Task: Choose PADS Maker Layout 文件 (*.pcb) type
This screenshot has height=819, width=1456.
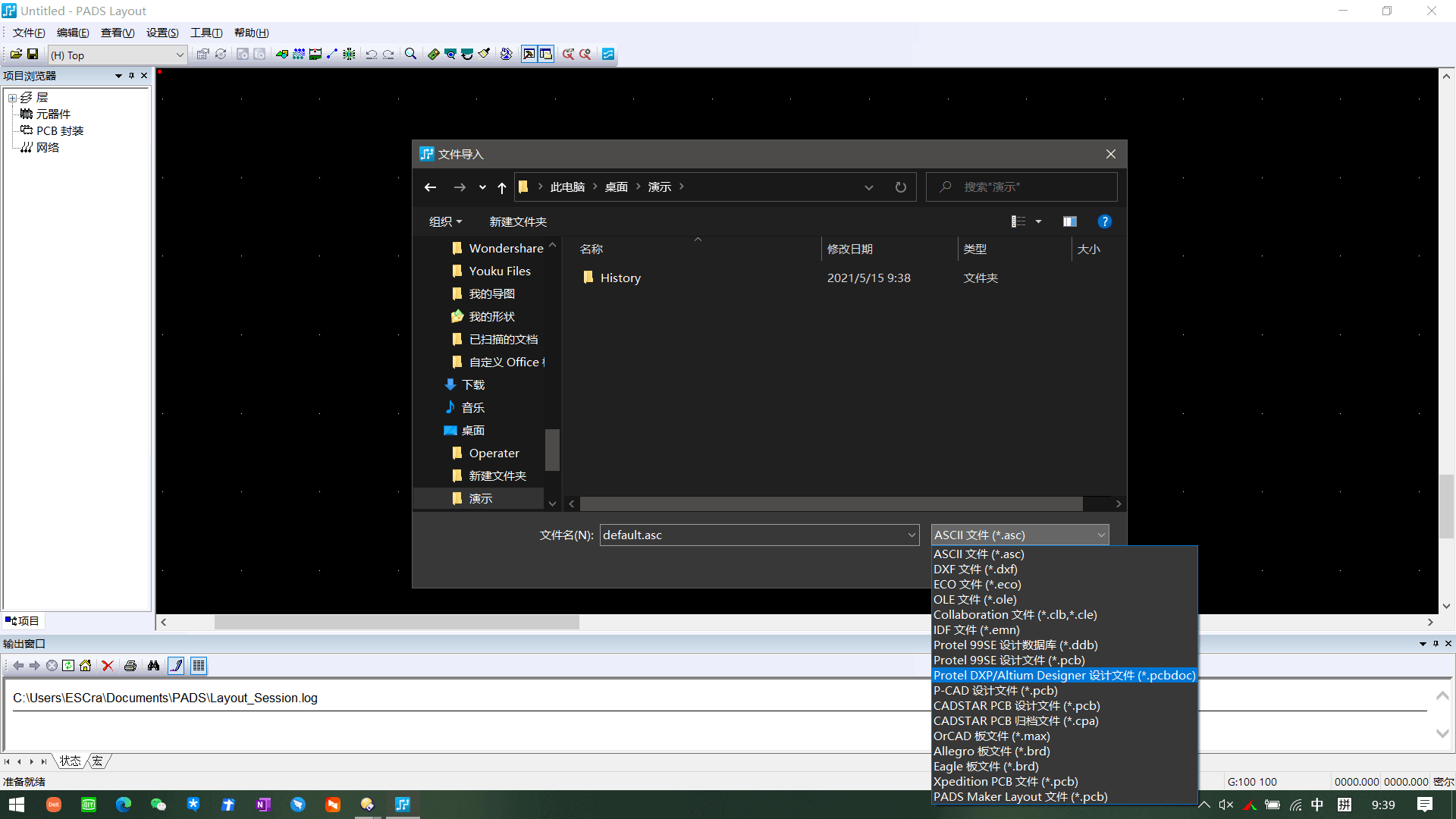Action: coord(1064,796)
